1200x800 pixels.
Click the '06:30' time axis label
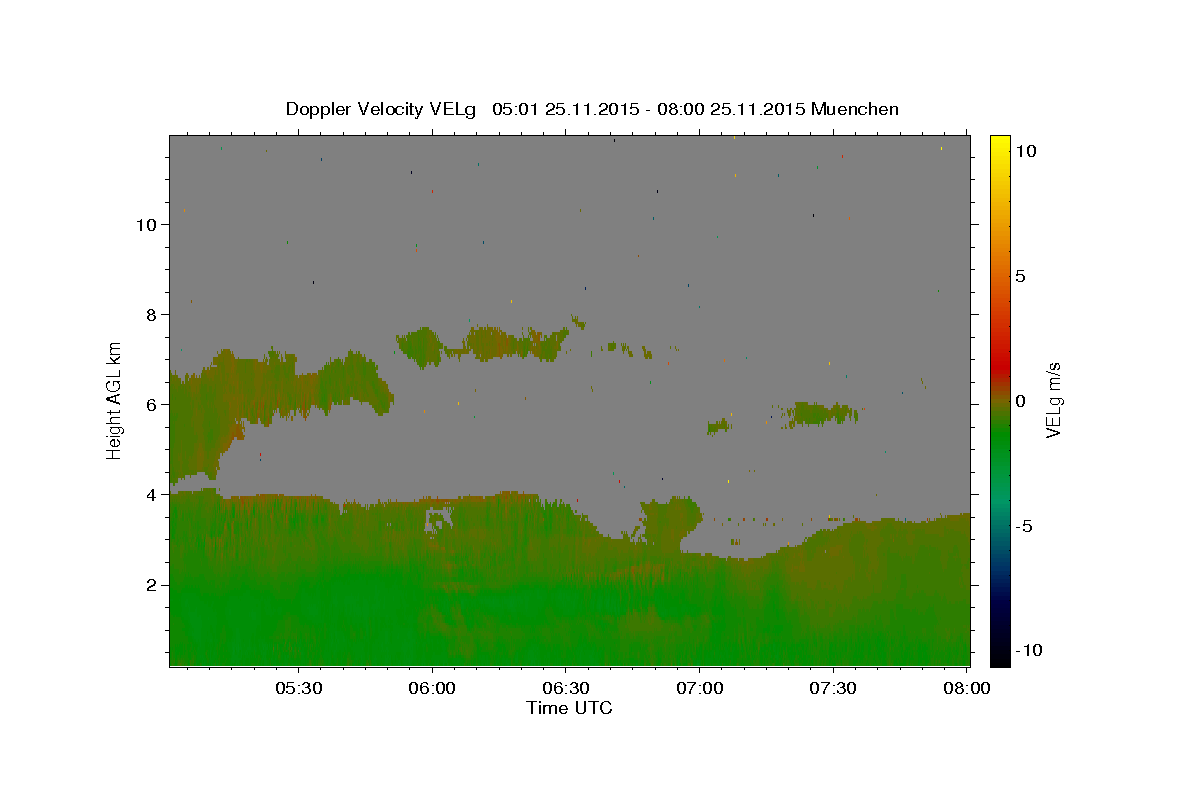(x=565, y=688)
